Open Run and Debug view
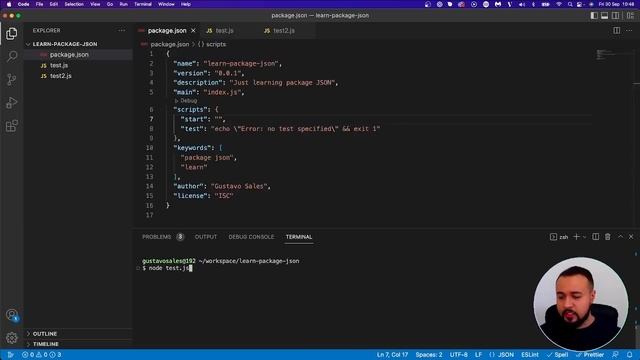 [x=11, y=102]
